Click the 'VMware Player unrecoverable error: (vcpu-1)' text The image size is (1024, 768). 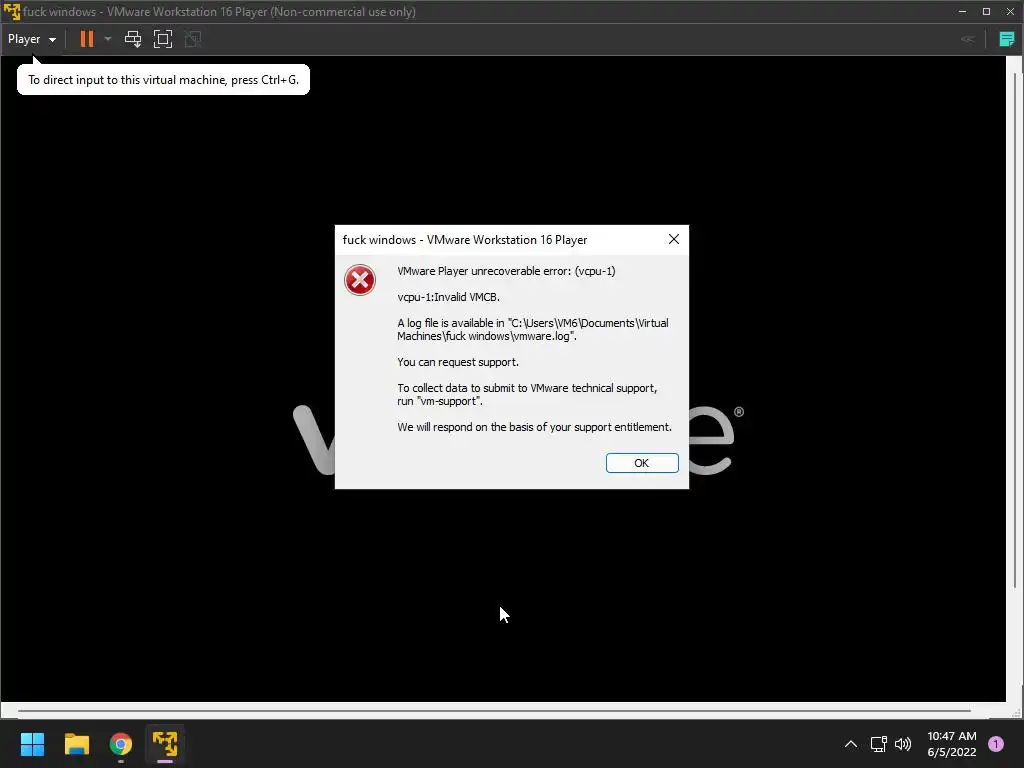506,271
